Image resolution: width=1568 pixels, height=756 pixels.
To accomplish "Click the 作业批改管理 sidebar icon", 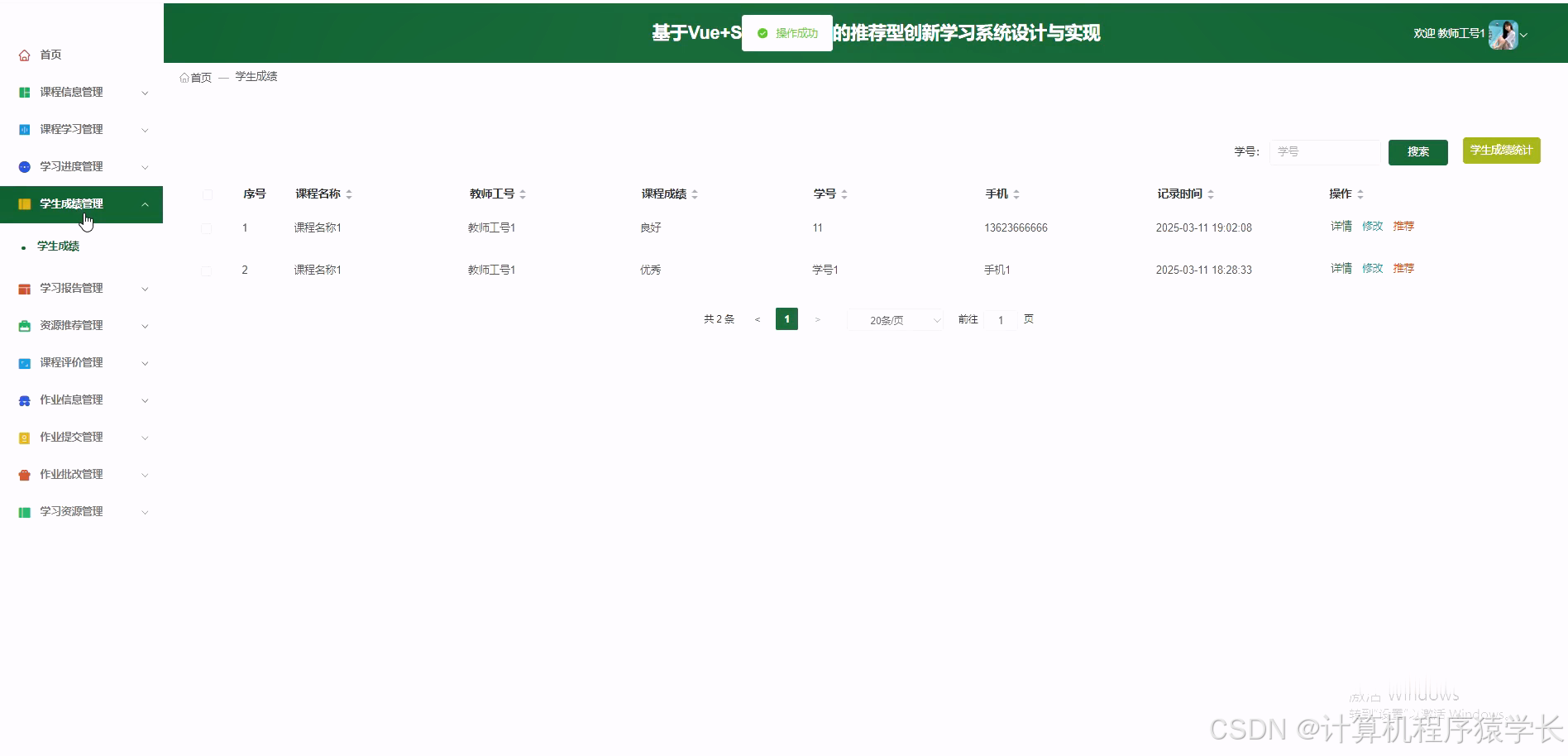I will (23, 474).
